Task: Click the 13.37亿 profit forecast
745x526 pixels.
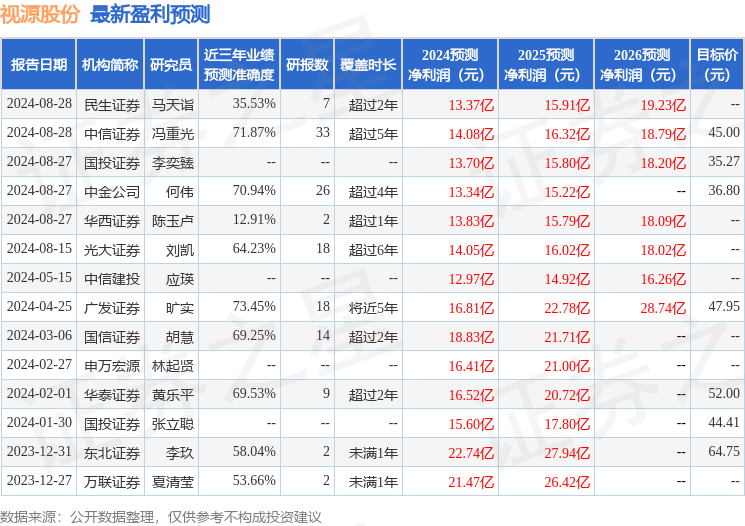Action: point(471,105)
